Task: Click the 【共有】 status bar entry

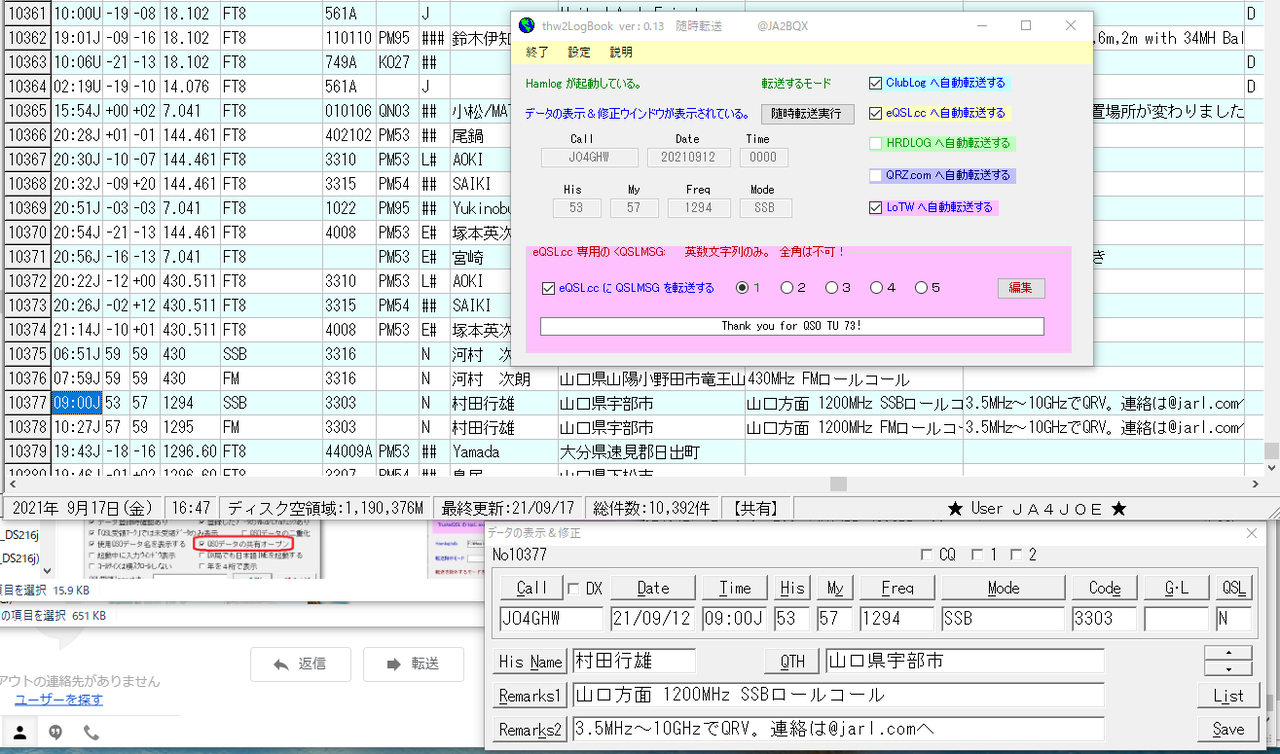Action: (756, 508)
